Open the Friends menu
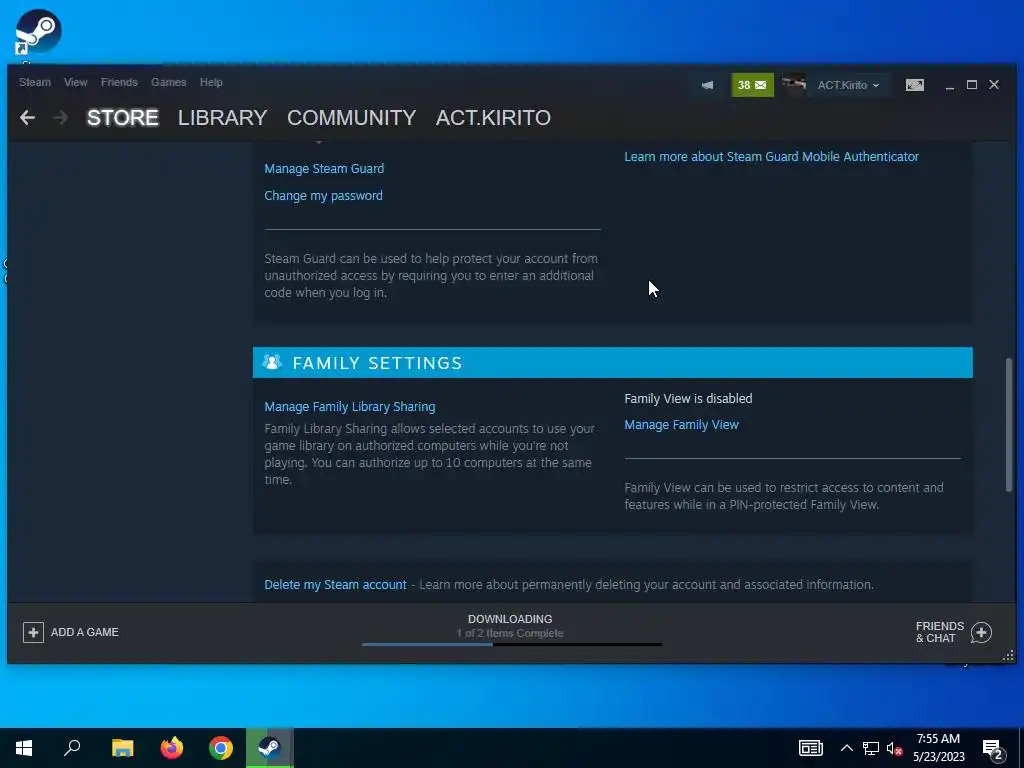 click(x=119, y=82)
